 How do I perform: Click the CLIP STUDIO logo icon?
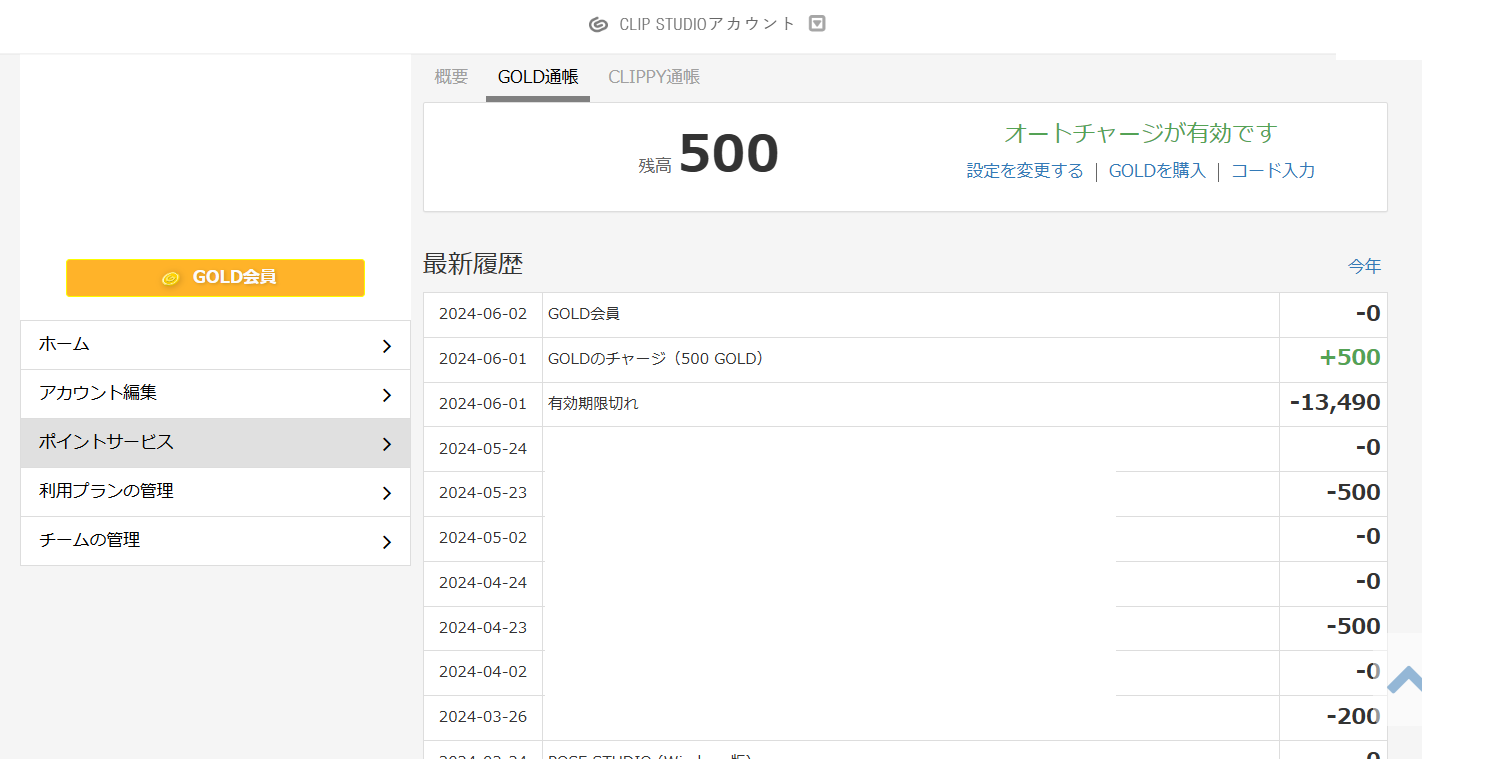(x=598, y=24)
